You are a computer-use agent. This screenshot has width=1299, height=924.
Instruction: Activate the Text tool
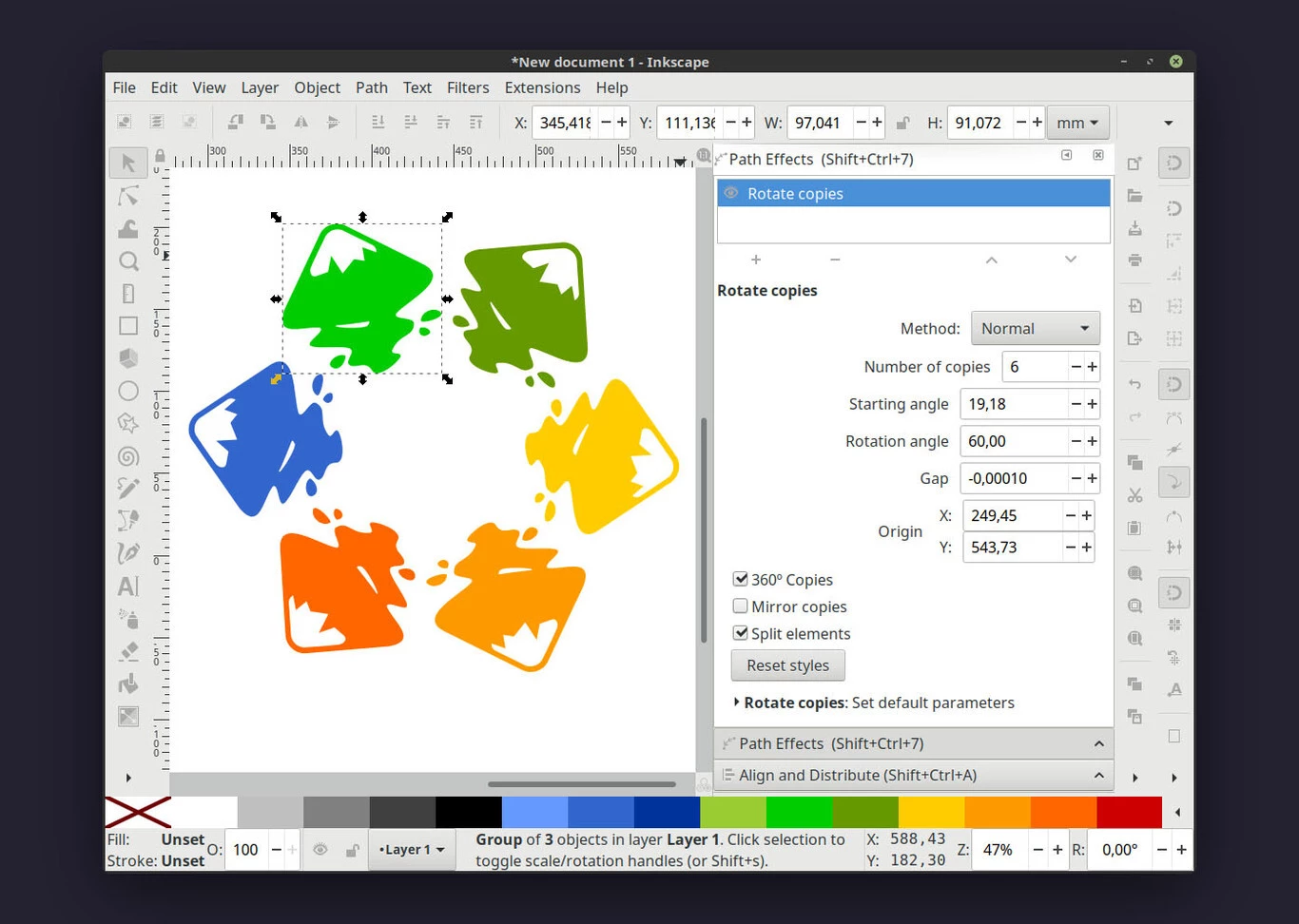[x=128, y=586]
